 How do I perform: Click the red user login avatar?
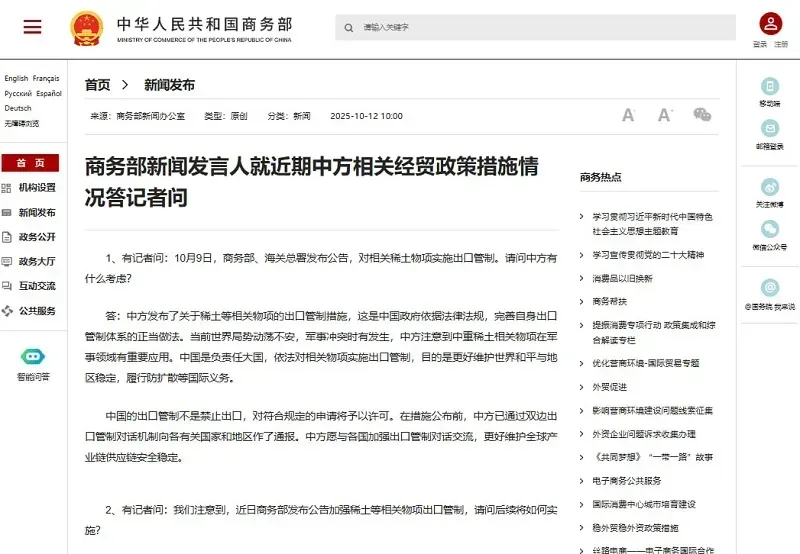[770, 24]
